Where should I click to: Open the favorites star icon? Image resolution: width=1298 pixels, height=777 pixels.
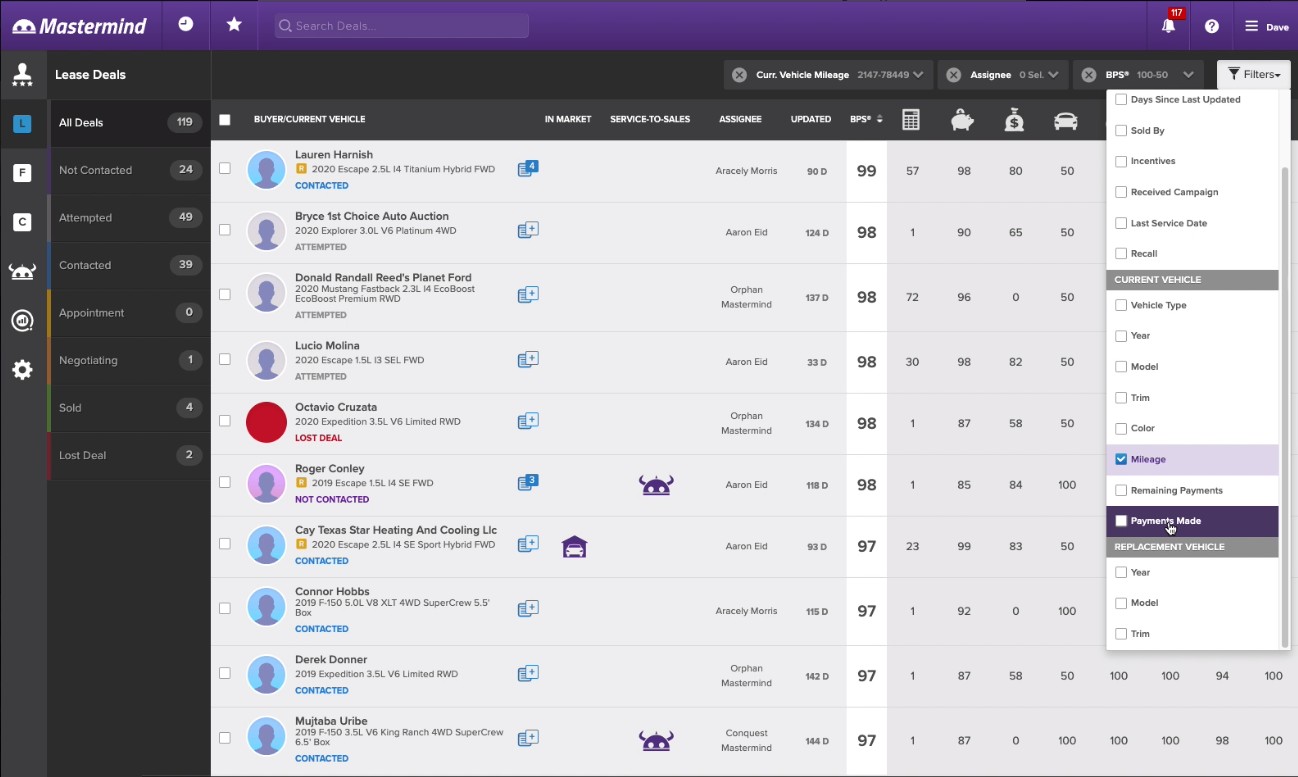pyautogui.click(x=234, y=25)
